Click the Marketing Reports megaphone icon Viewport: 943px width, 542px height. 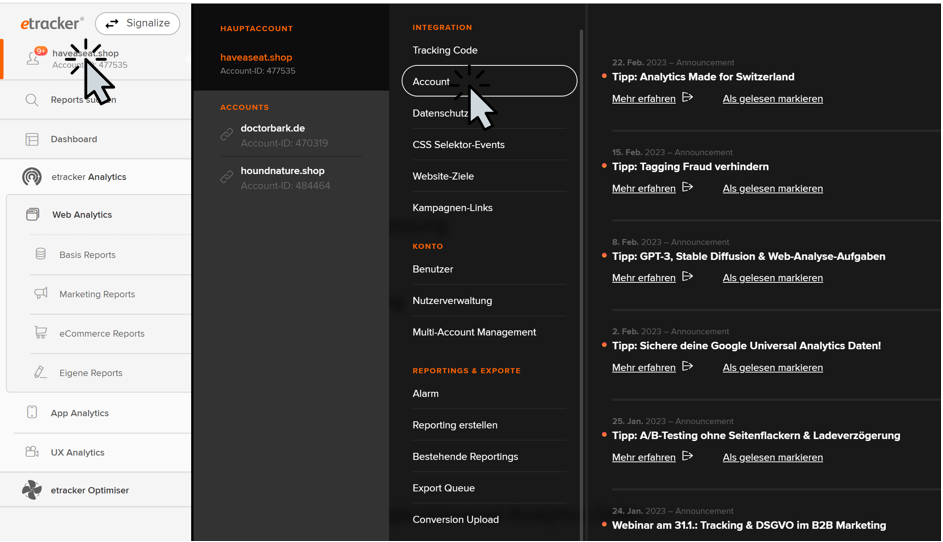pyautogui.click(x=41, y=294)
